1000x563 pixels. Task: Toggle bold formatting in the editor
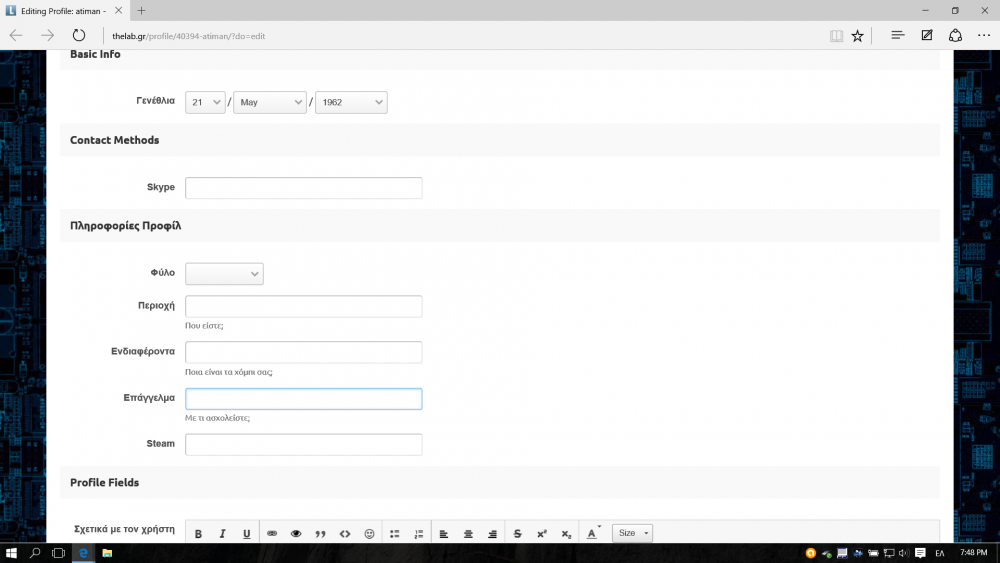[198, 534]
